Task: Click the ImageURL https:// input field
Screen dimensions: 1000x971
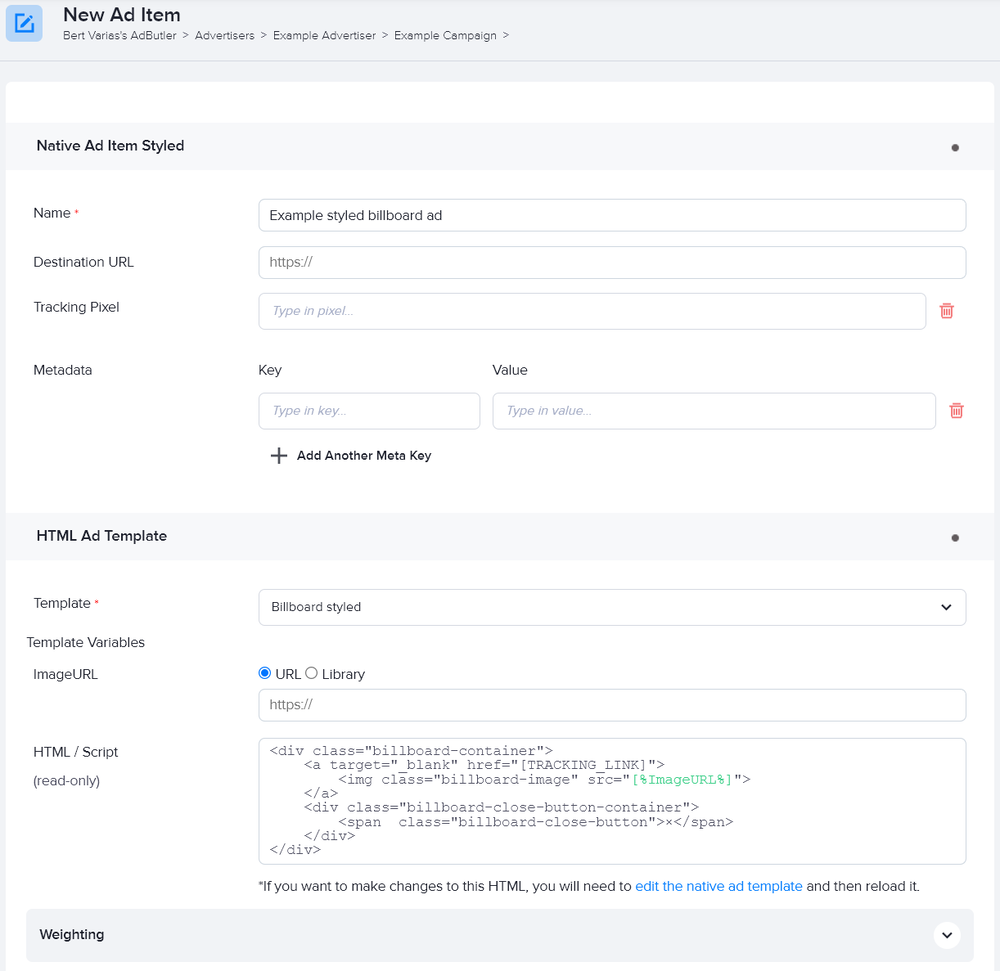Action: (612, 705)
